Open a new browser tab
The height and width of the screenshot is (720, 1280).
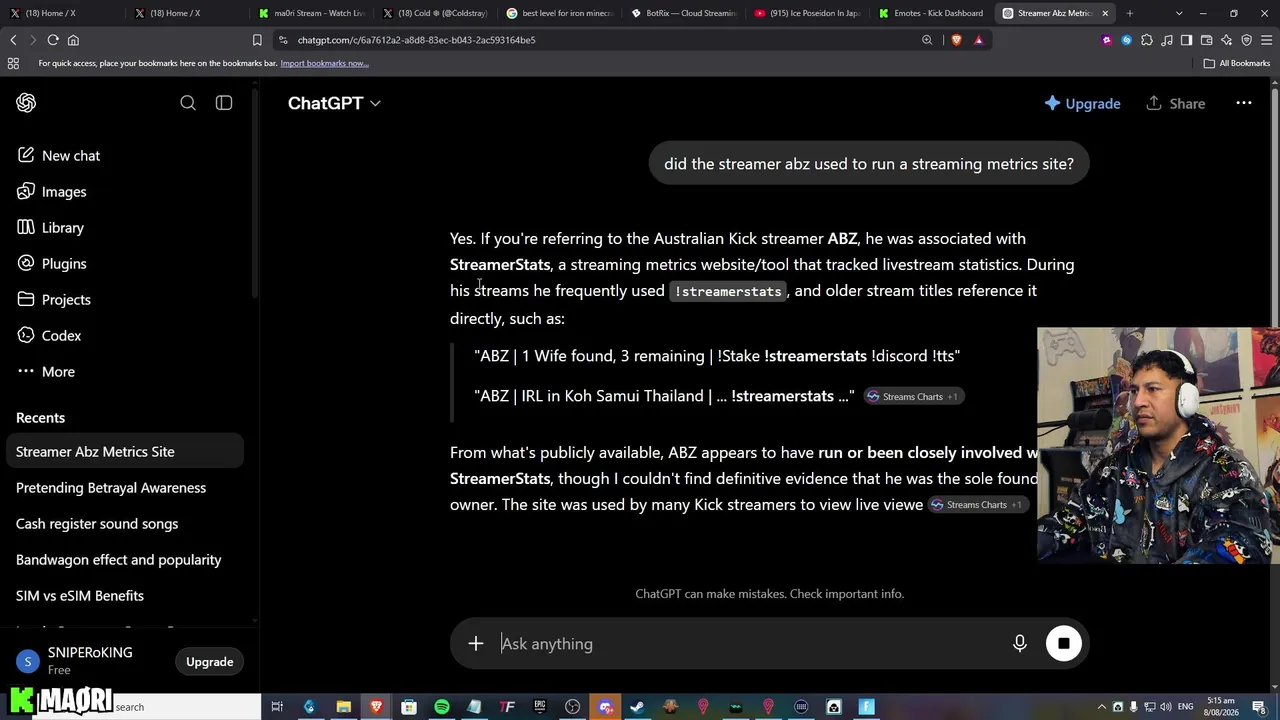(x=1129, y=13)
